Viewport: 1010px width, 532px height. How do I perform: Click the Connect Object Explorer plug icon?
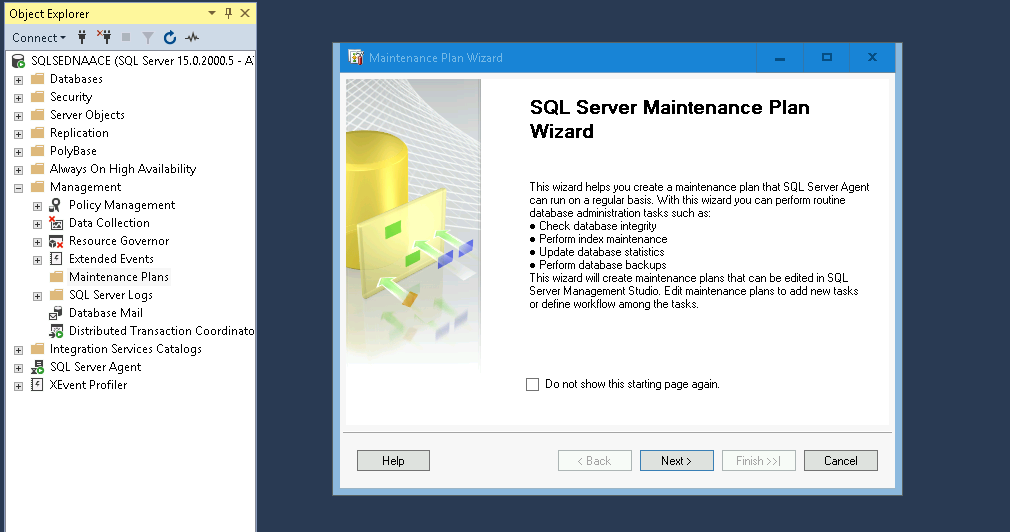point(82,37)
